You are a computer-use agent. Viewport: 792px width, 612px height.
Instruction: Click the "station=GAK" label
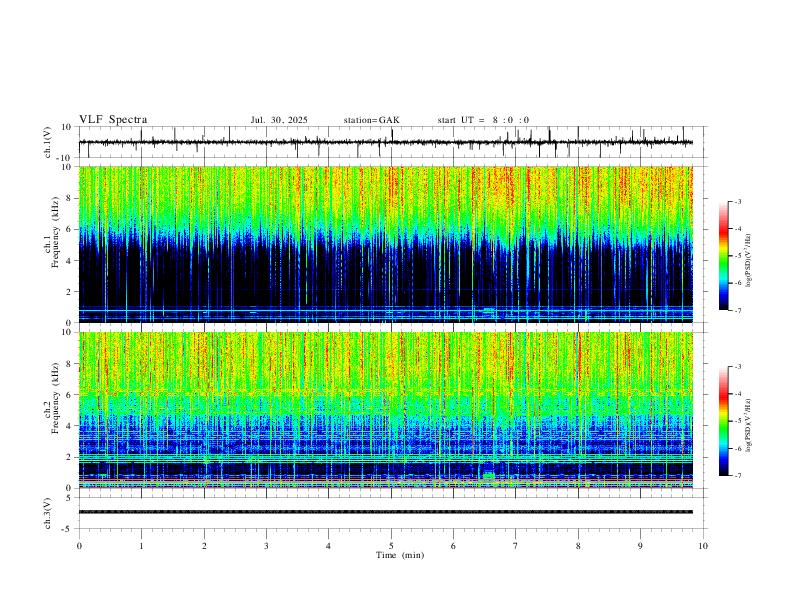pos(371,120)
